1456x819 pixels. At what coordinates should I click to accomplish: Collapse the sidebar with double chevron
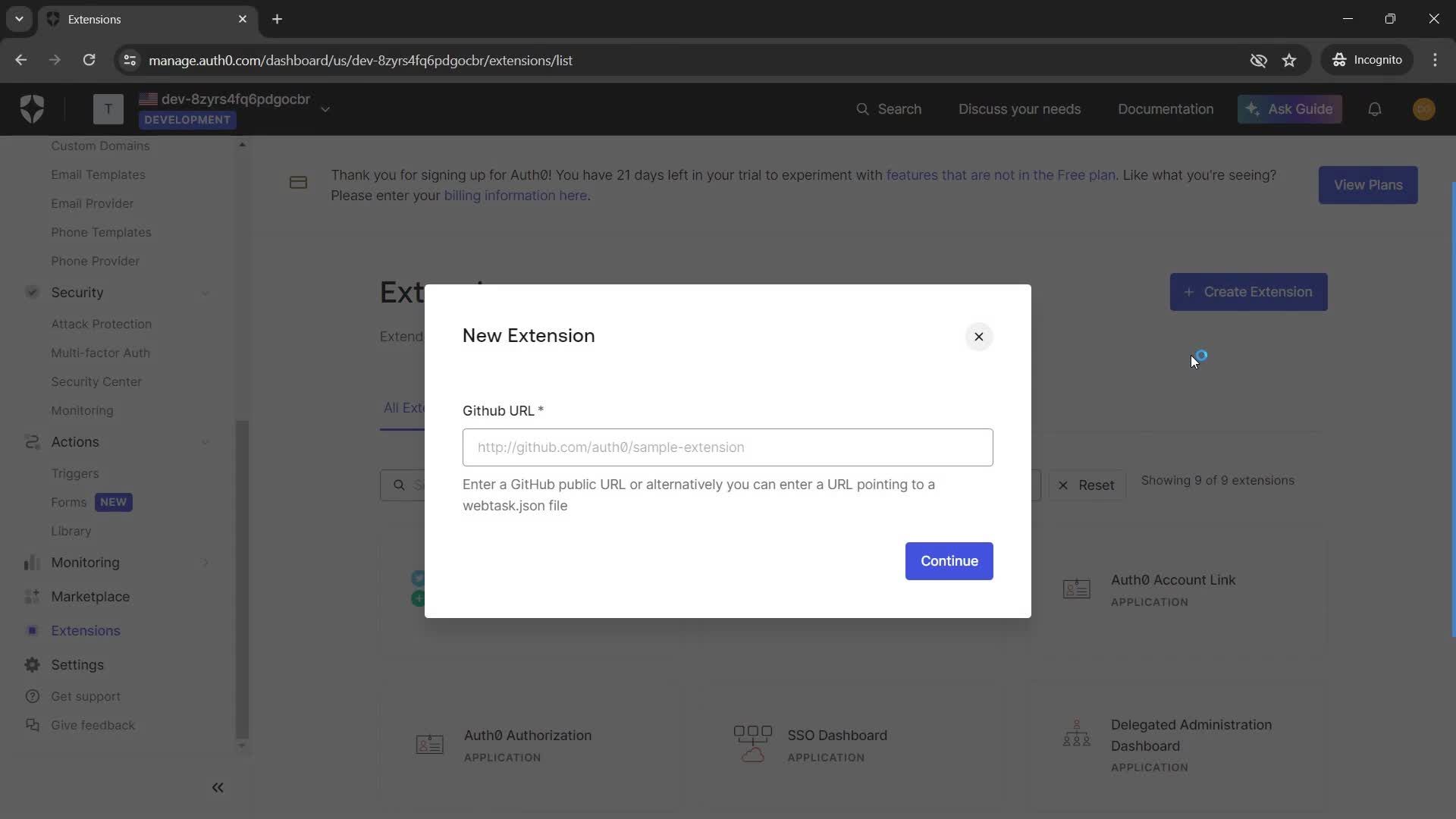point(218,788)
